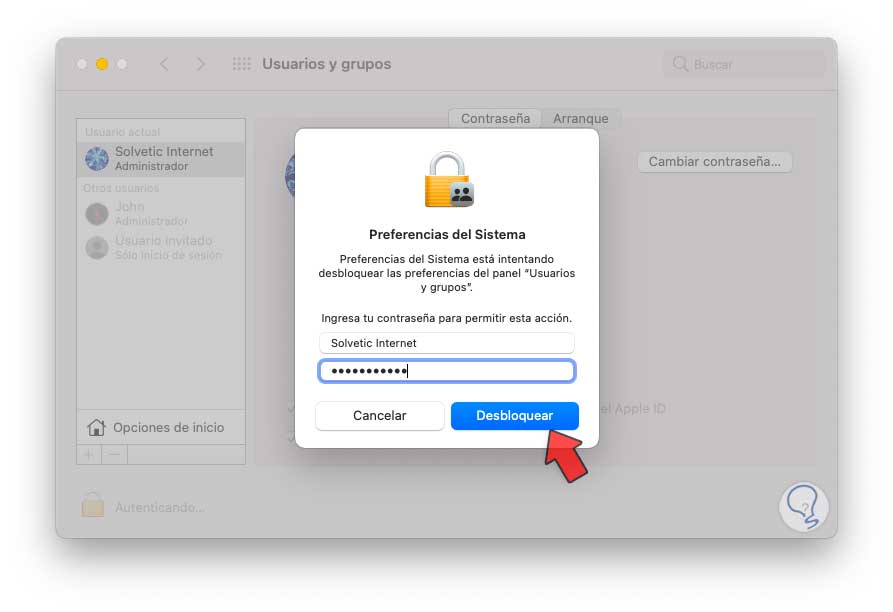The height and width of the screenshot is (612, 893).
Task: Click the lock icon beside Autenticando
Action: pos(93,505)
